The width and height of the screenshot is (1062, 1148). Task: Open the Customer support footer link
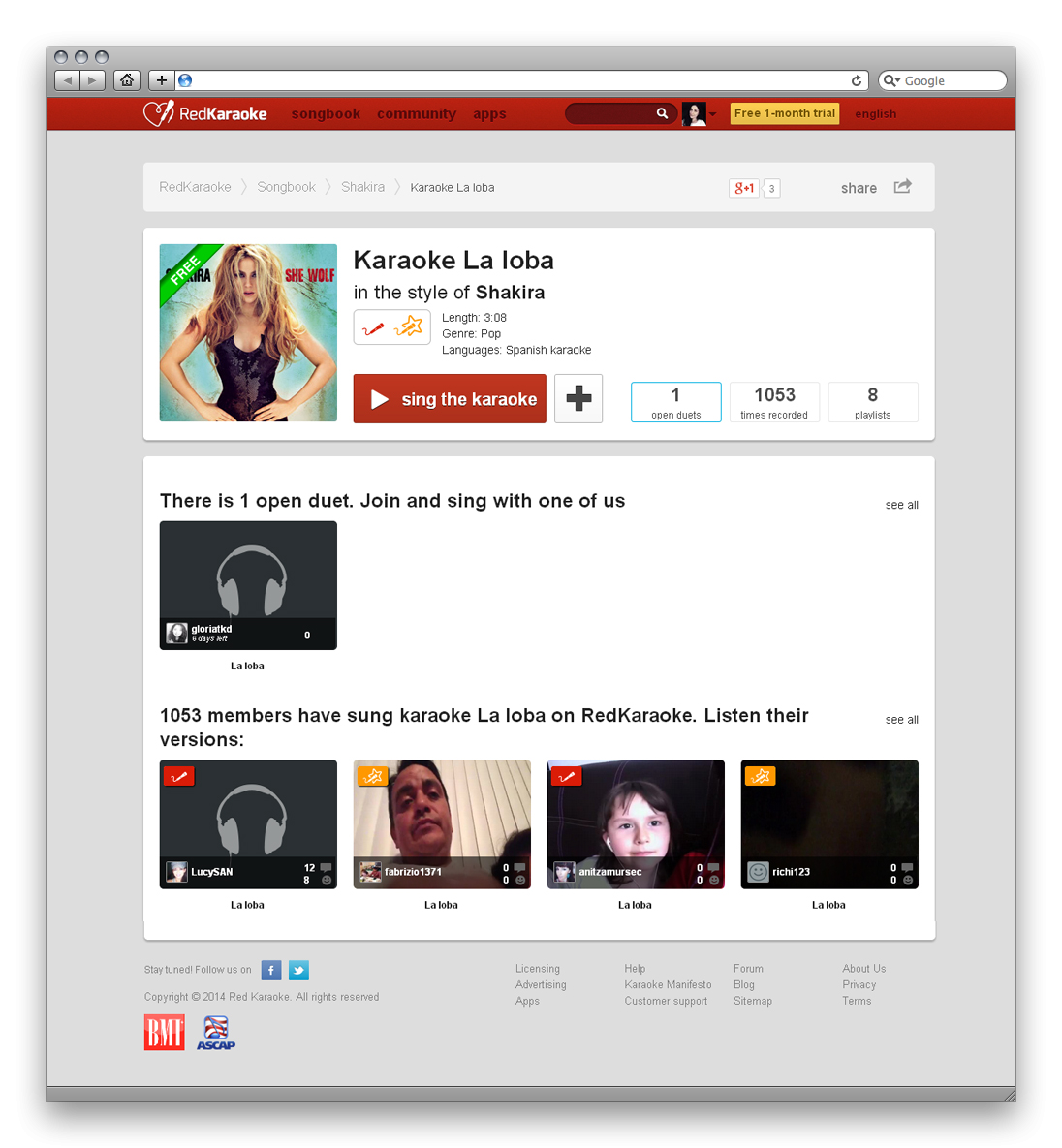click(666, 1001)
